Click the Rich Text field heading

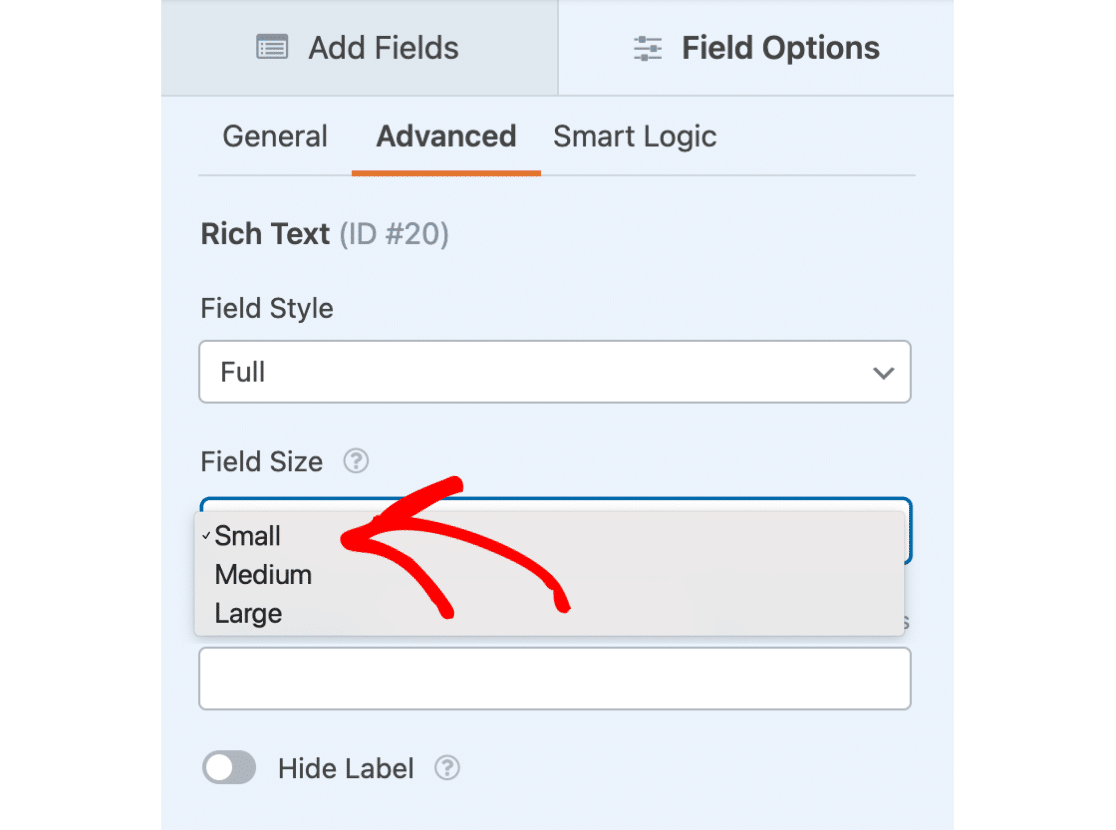point(265,234)
